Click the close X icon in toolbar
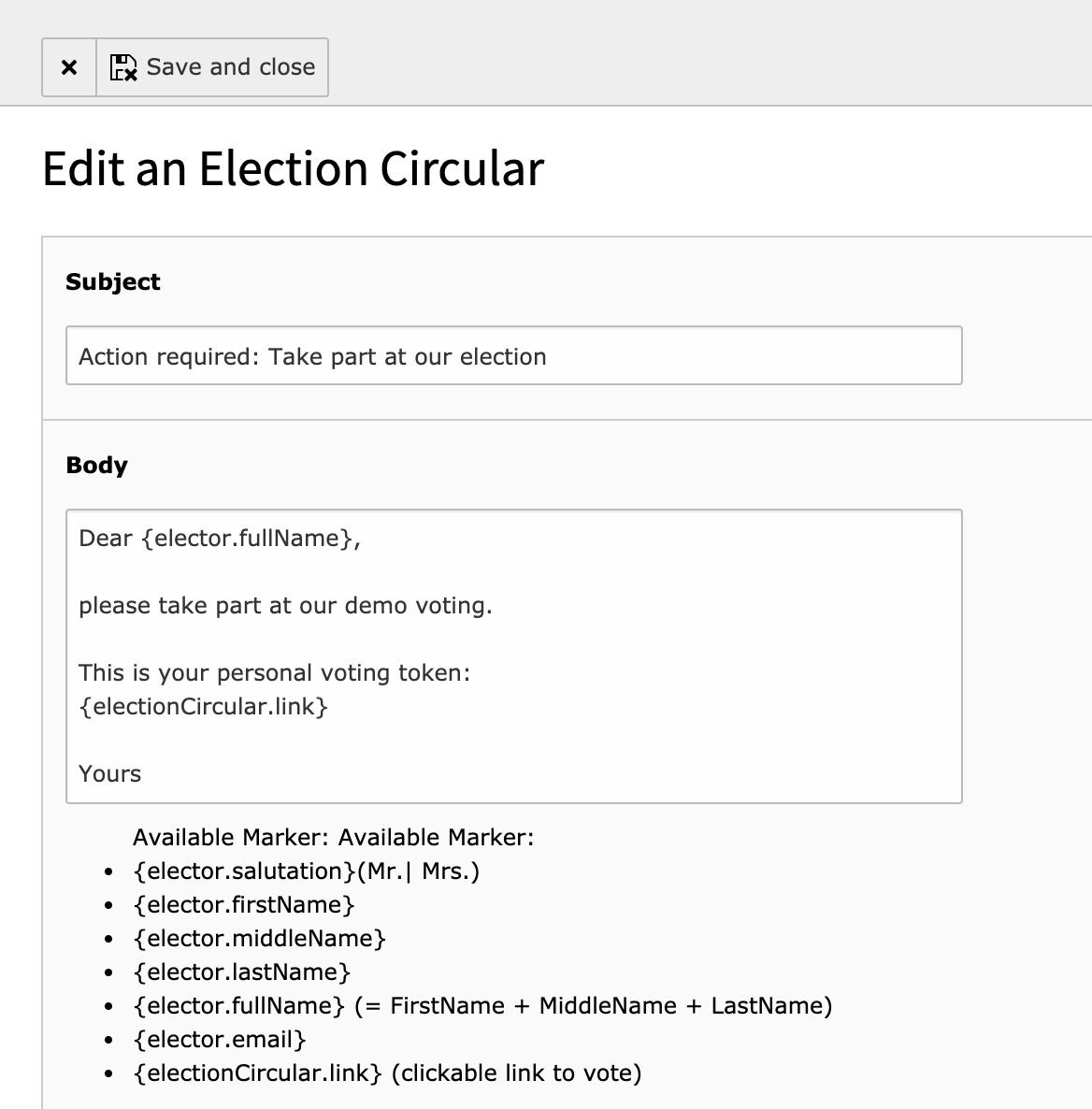The image size is (1092, 1109). pyautogui.click(x=69, y=67)
